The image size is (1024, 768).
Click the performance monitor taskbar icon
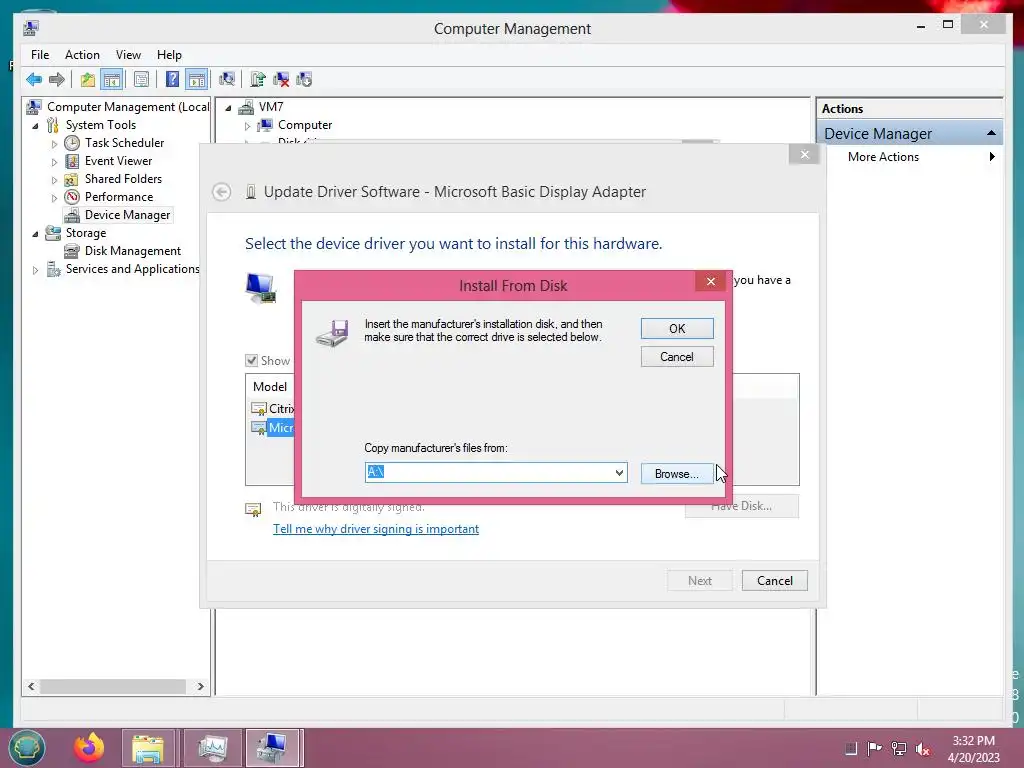point(212,748)
